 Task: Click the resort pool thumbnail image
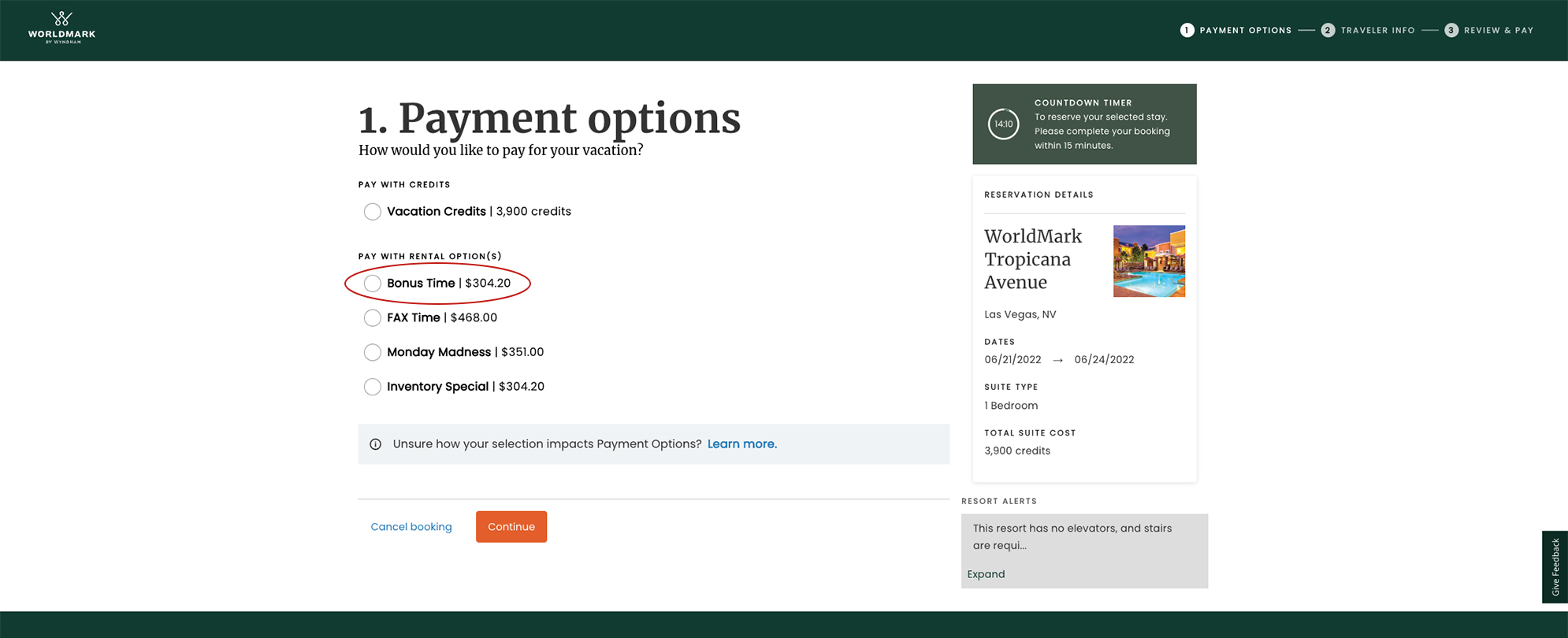(1149, 262)
